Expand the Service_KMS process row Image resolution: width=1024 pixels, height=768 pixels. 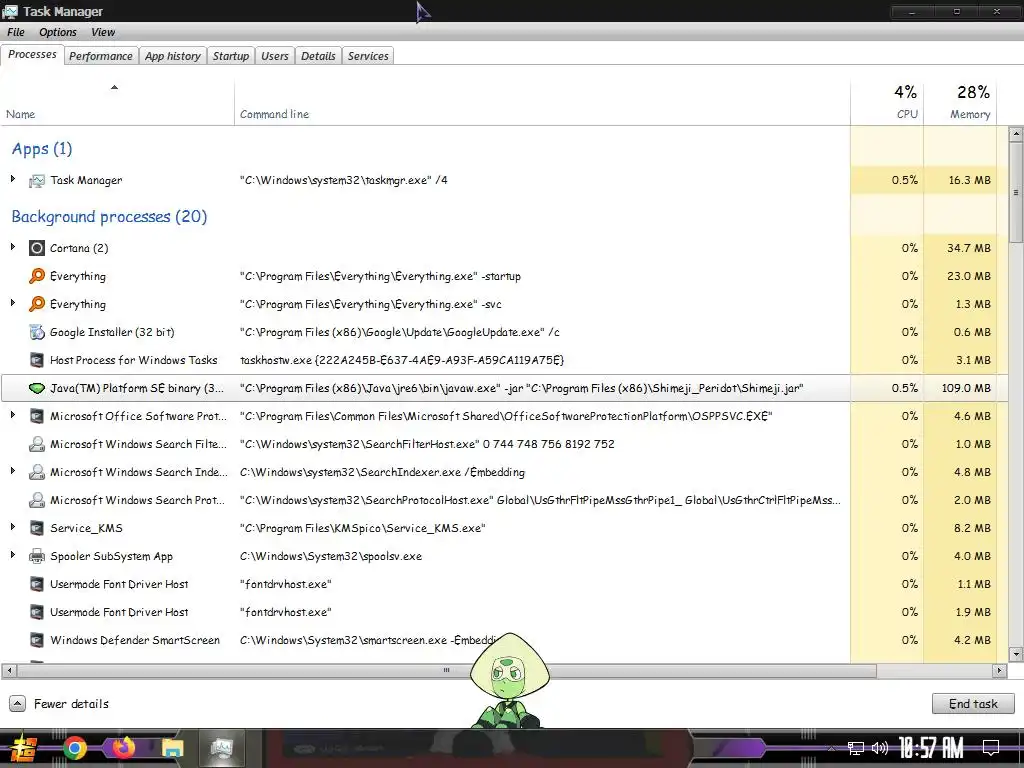pos(12,527)
